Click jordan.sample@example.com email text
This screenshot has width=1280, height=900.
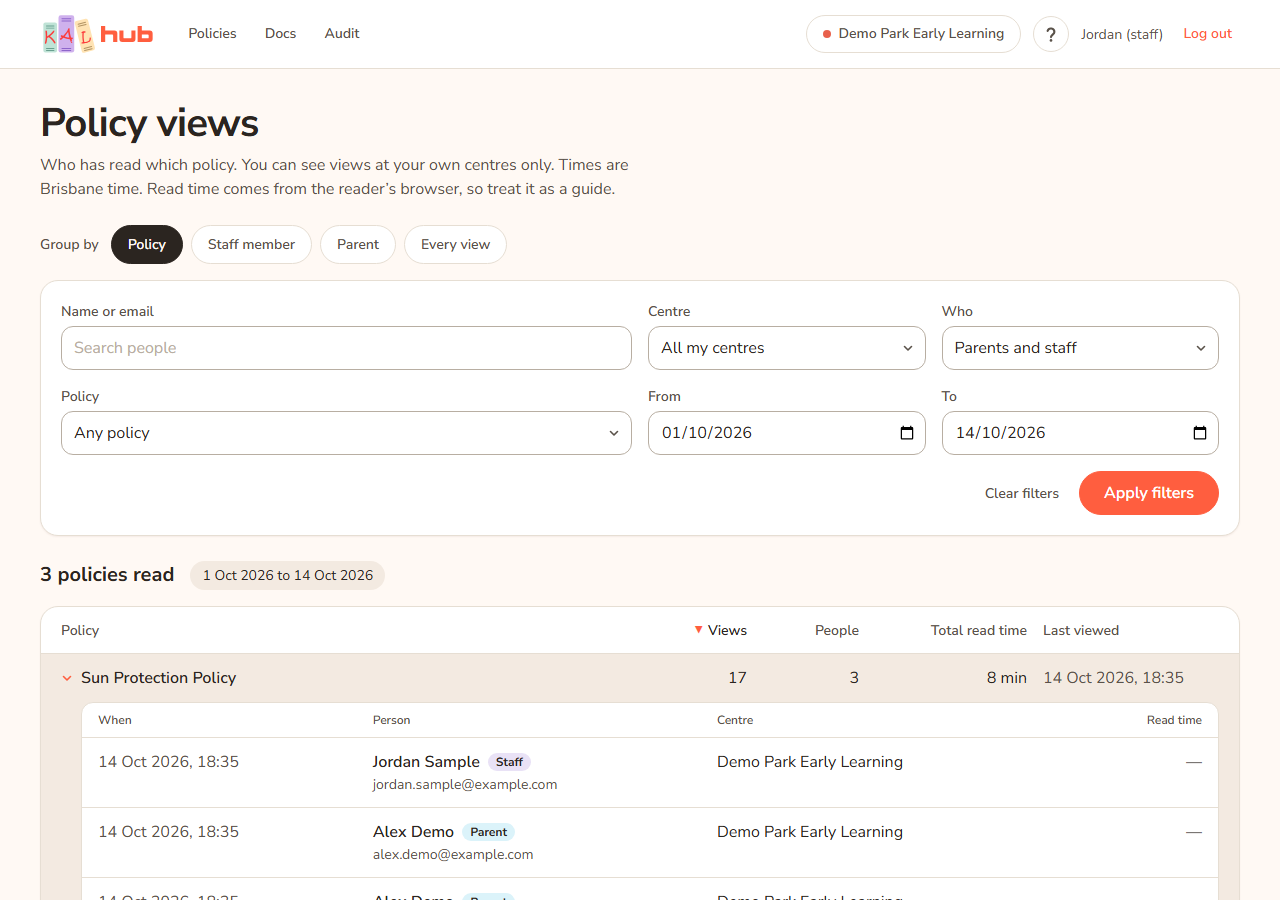465,785
